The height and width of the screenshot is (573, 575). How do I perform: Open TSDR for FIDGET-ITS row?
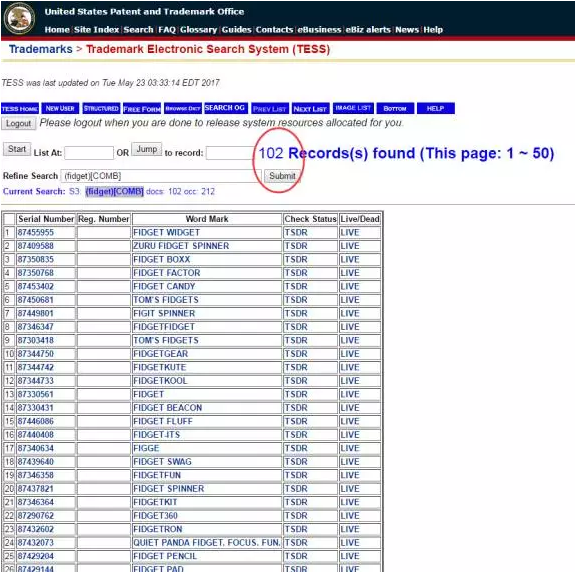tap(296, 435)
